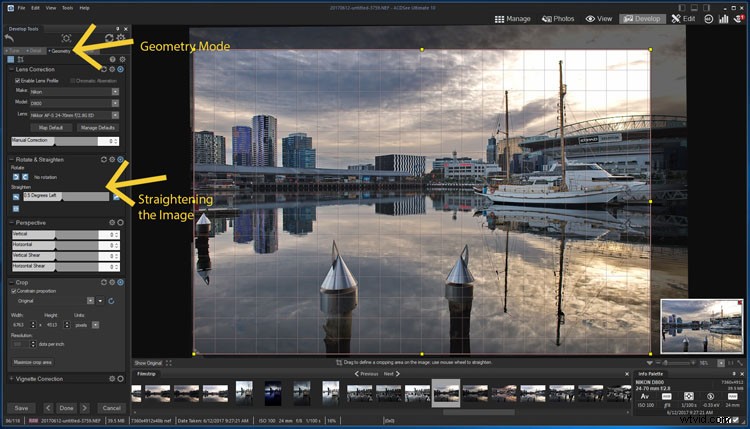Viewport: 750px width, 429px height.
Task: Open the Vignette Correction gear options
Action: coord(112,378)
